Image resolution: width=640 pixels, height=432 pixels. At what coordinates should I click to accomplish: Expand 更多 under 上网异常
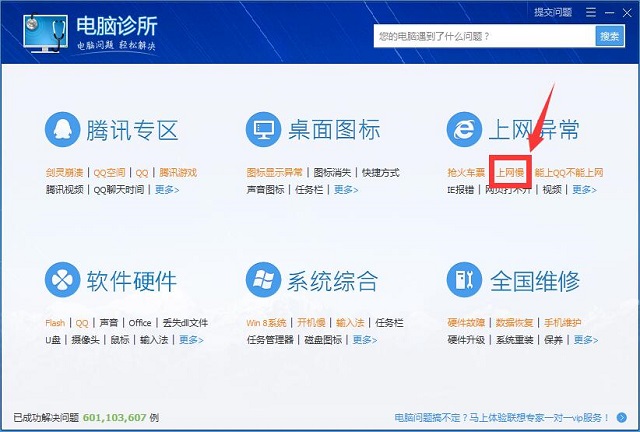click(584, 189)
